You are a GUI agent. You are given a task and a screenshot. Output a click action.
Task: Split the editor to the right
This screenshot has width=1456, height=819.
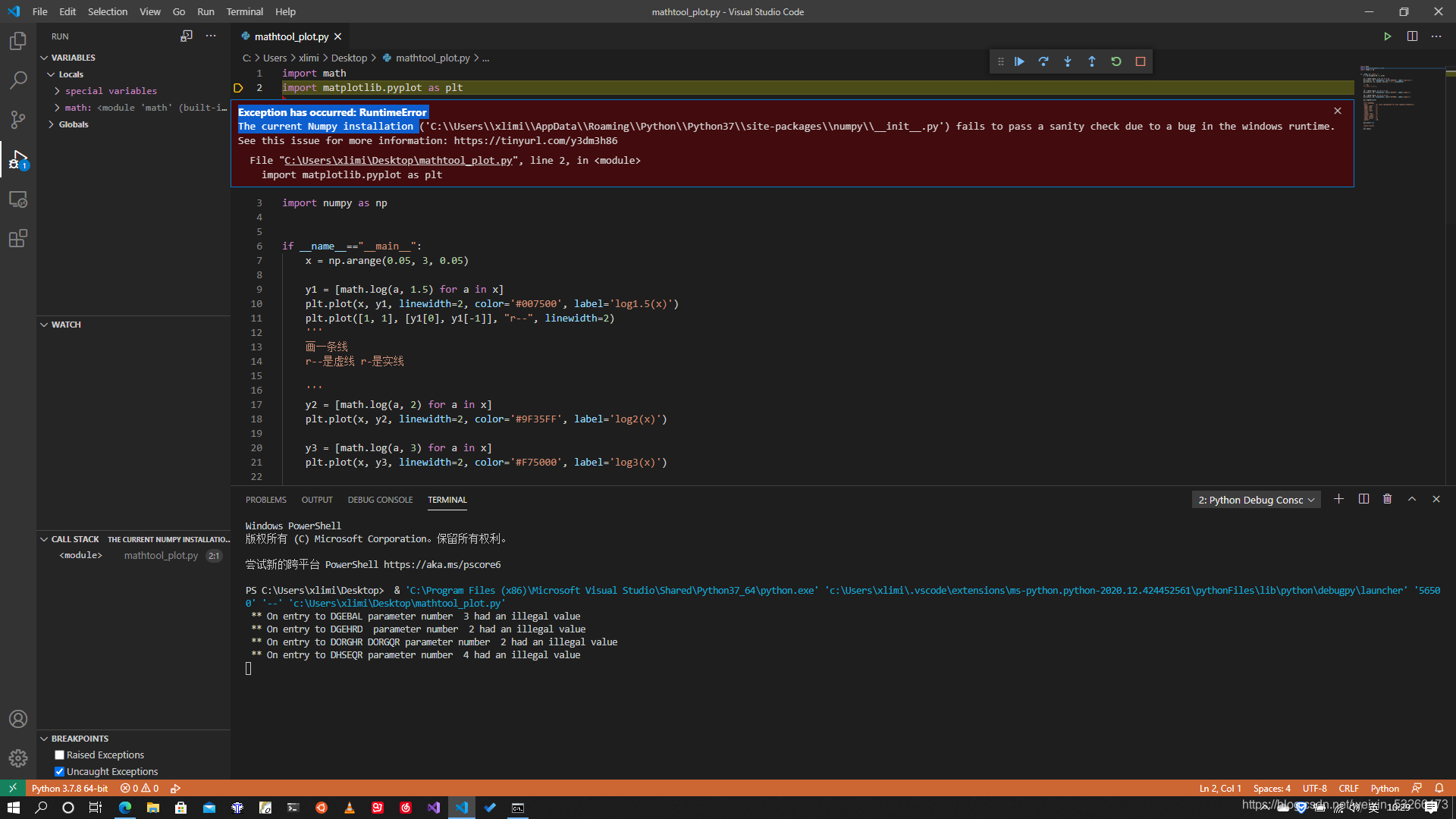point(1412,36)
